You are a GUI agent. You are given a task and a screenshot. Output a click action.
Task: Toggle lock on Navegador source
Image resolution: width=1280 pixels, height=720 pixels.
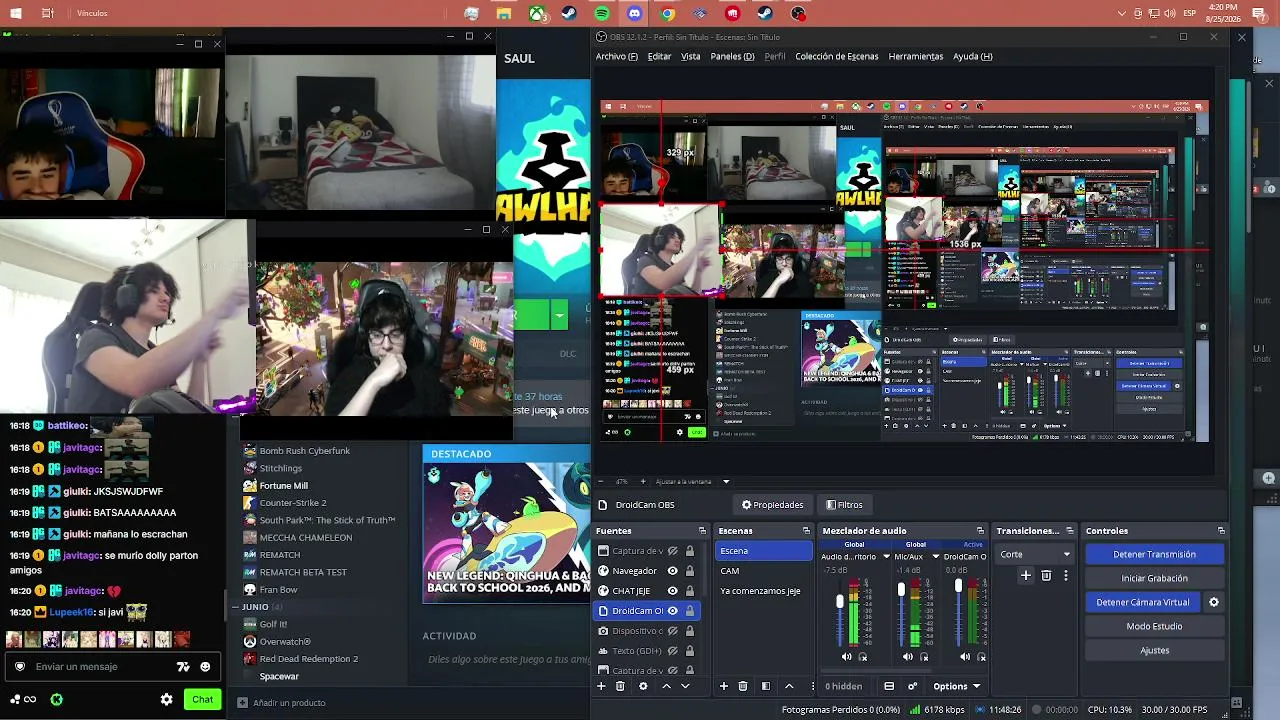[689, 571]
